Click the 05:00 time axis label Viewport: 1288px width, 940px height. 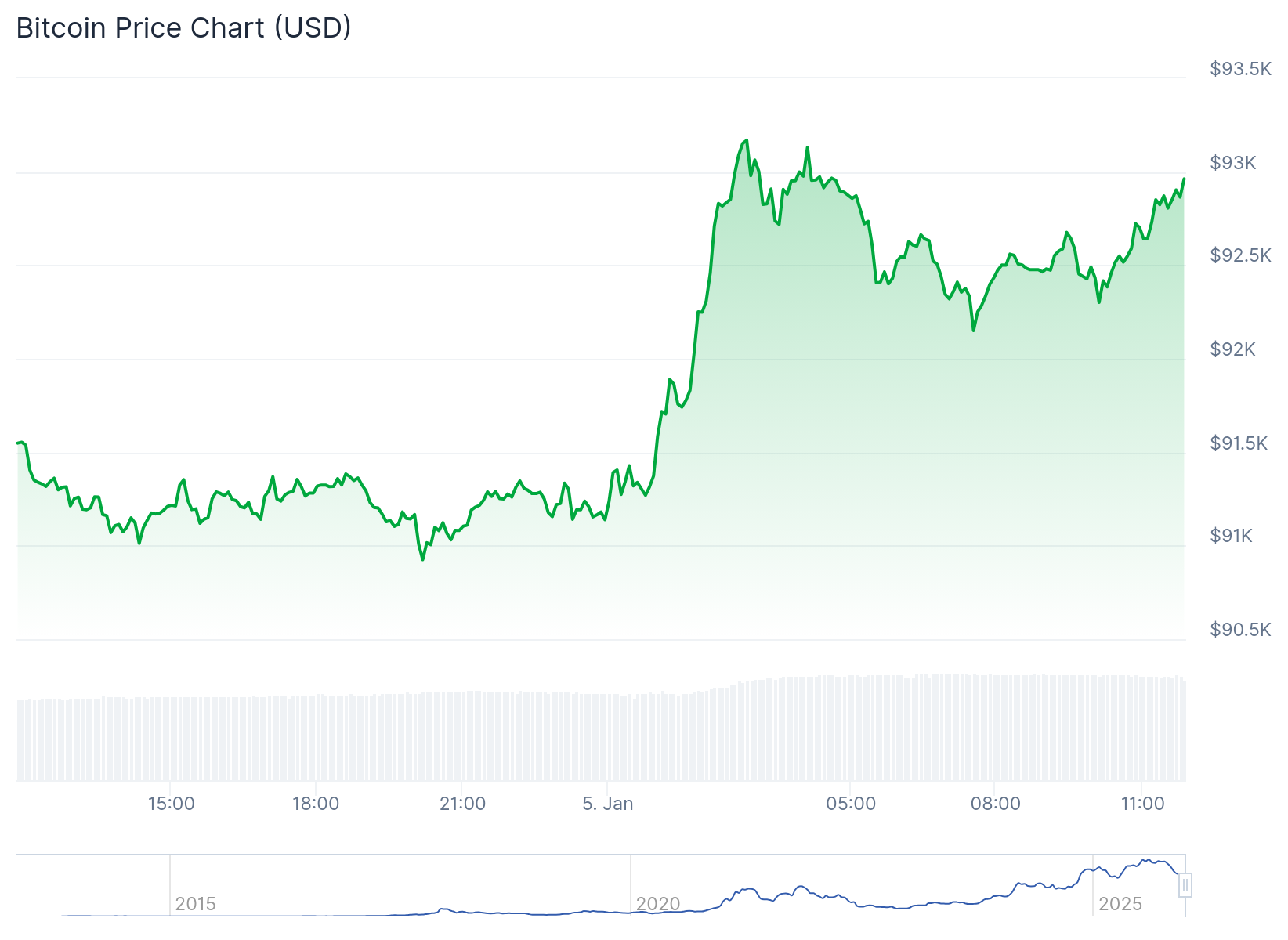point(851,804)
